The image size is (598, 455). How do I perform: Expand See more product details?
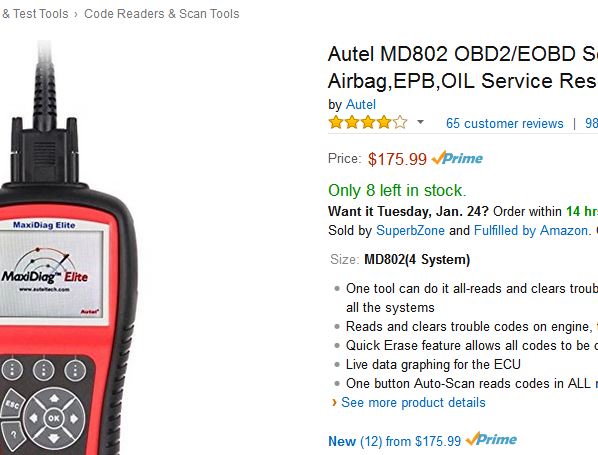click(413, 402)
